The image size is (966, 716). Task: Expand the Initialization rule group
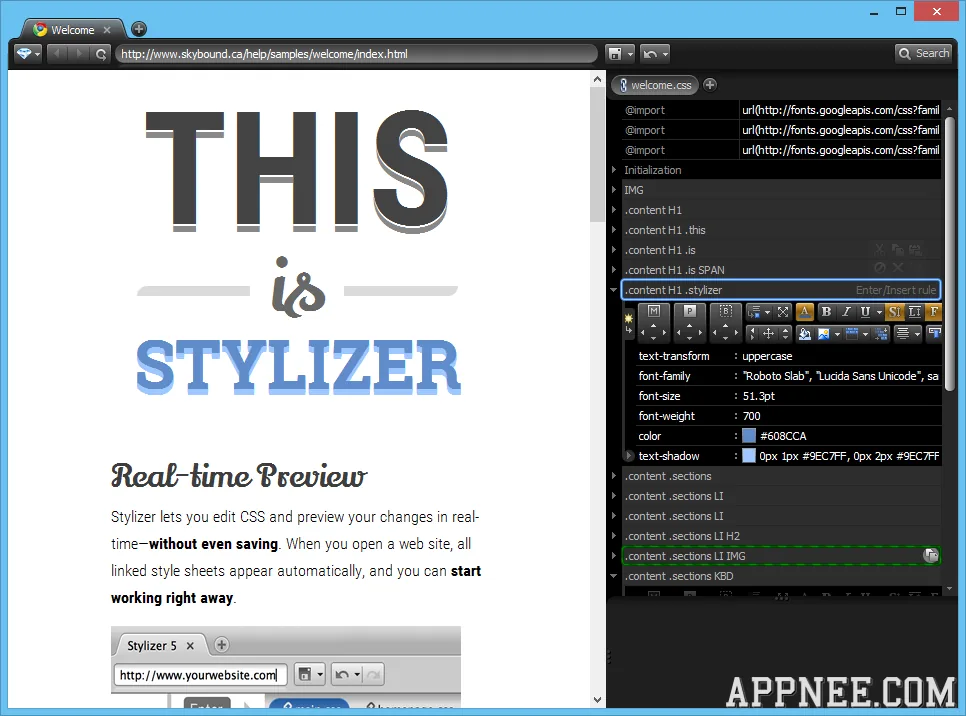(x=614, y=169)
